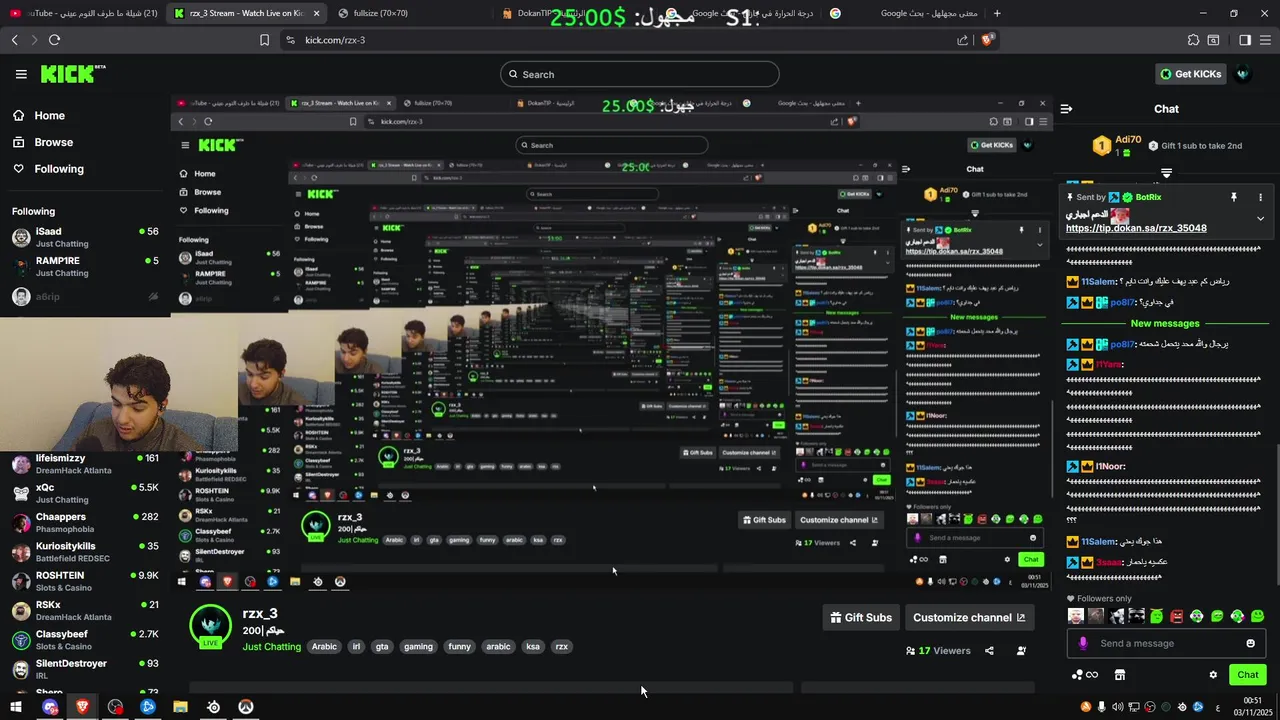Viewport: 1280px width, 720px height.
Task: Open xQc channel in the sidebar
Action: (x=85, y=493)
